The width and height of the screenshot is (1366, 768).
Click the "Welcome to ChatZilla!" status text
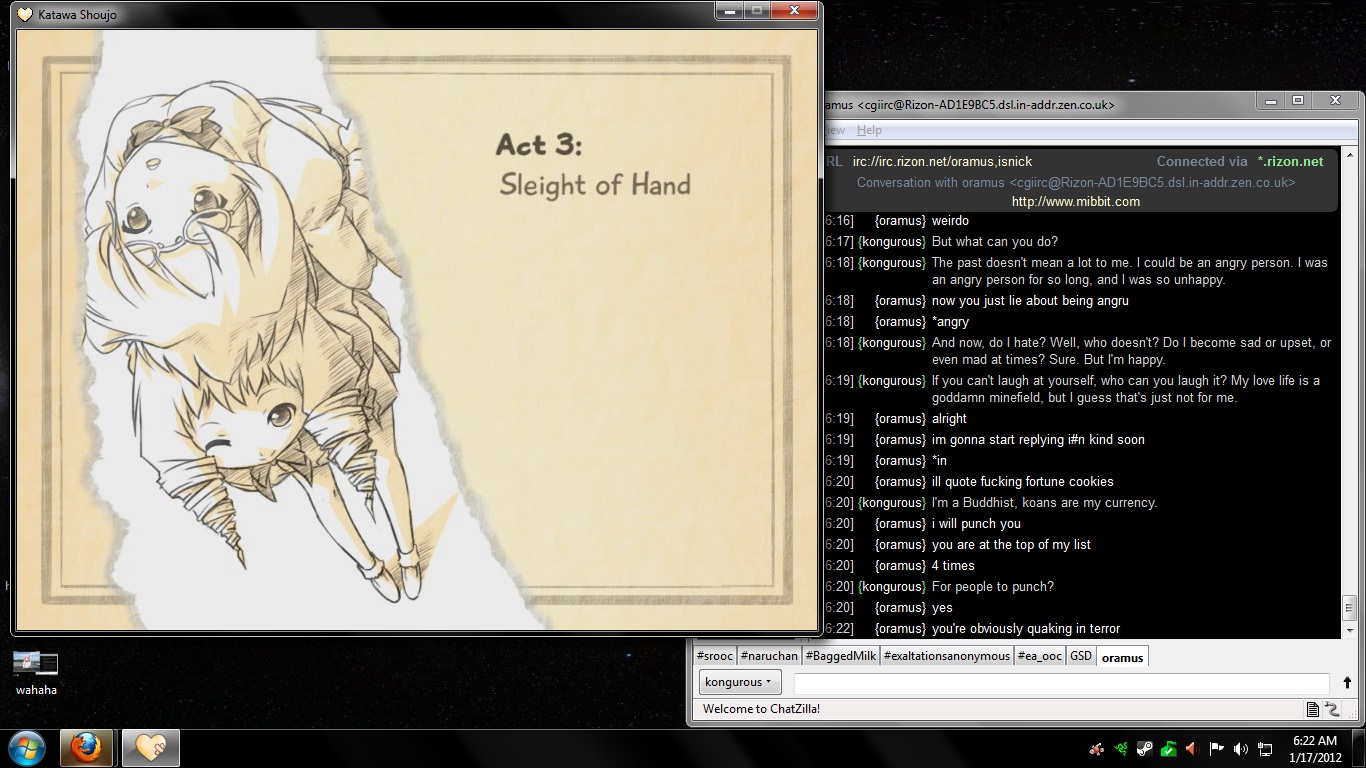[x=762, y=709]
